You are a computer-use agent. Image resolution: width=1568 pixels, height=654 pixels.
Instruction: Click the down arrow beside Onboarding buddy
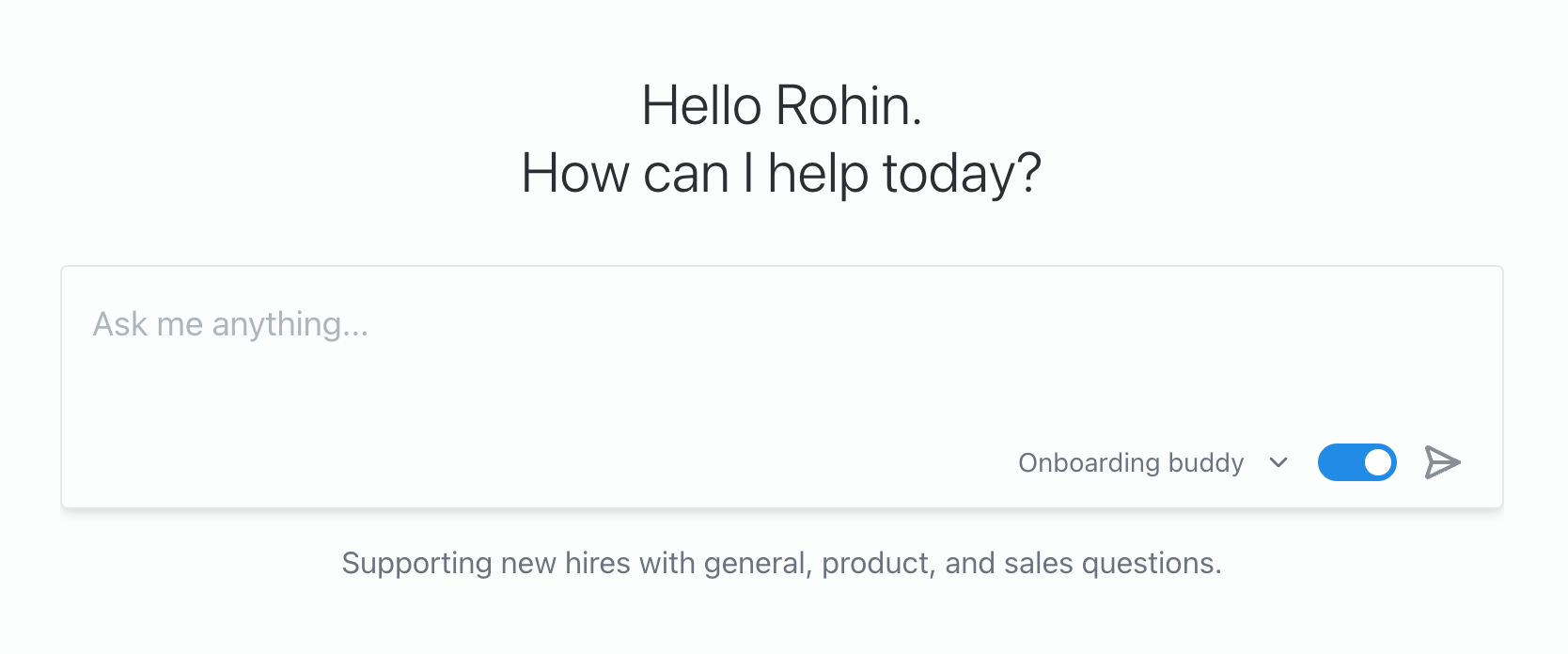click(x=1278, y=462)
